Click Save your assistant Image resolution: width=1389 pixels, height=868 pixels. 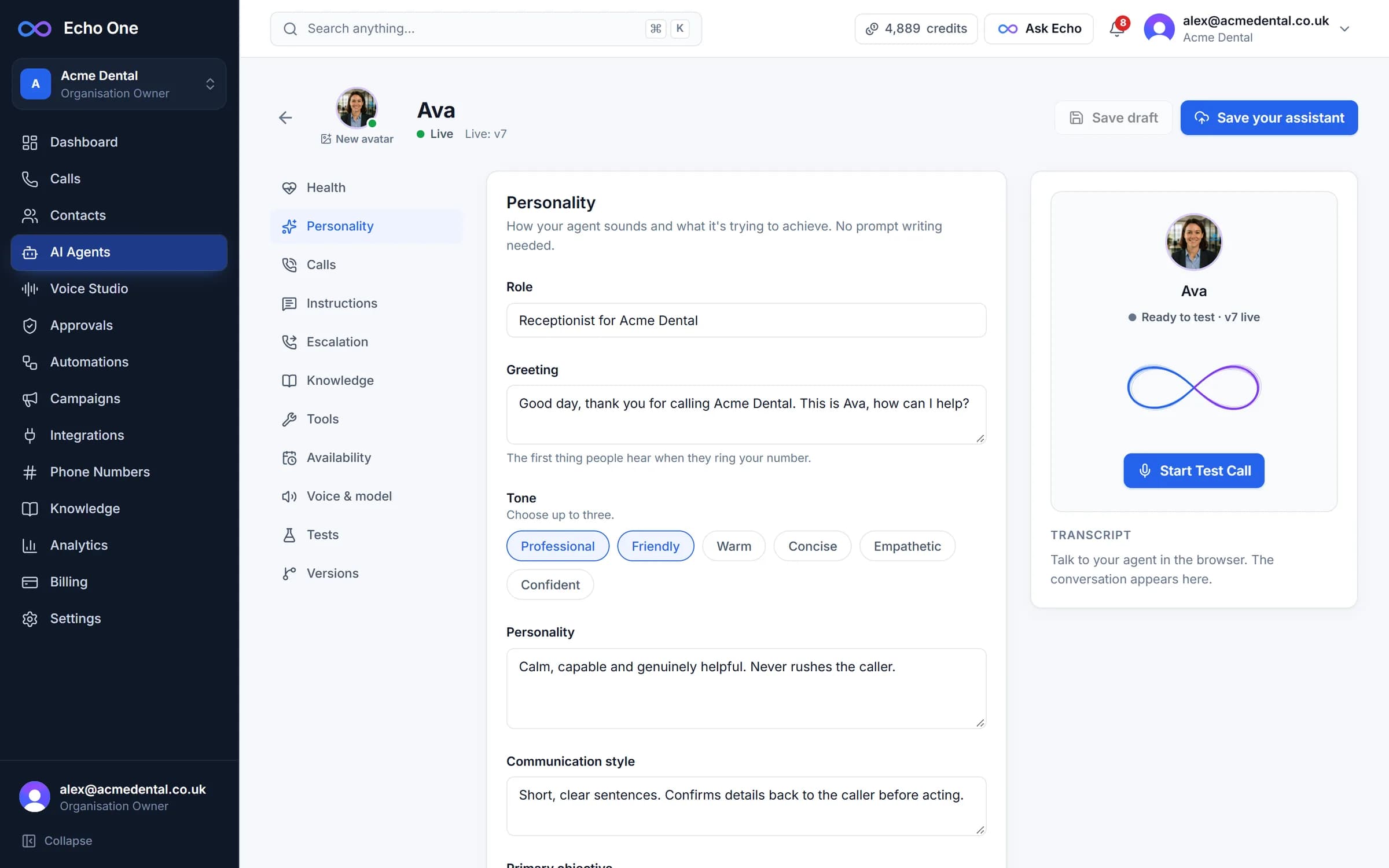(x=1269, y=117)
